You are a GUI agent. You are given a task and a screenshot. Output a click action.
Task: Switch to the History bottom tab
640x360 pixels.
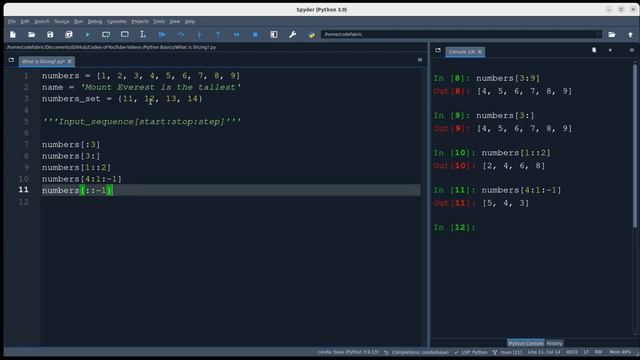(554, 343)
